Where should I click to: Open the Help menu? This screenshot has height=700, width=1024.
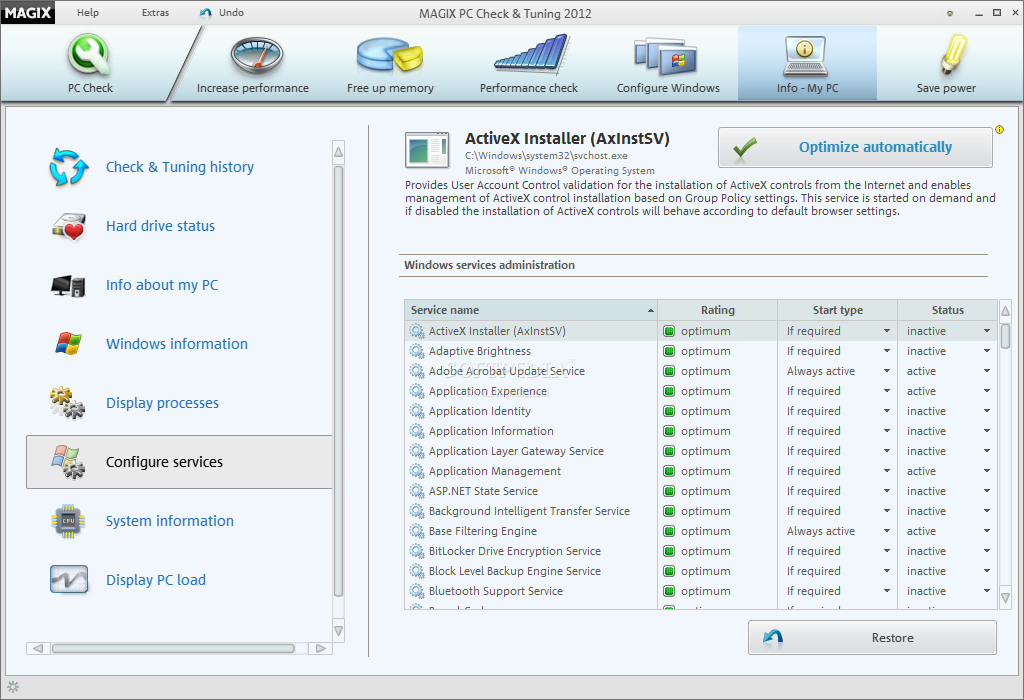click(88, 12)
